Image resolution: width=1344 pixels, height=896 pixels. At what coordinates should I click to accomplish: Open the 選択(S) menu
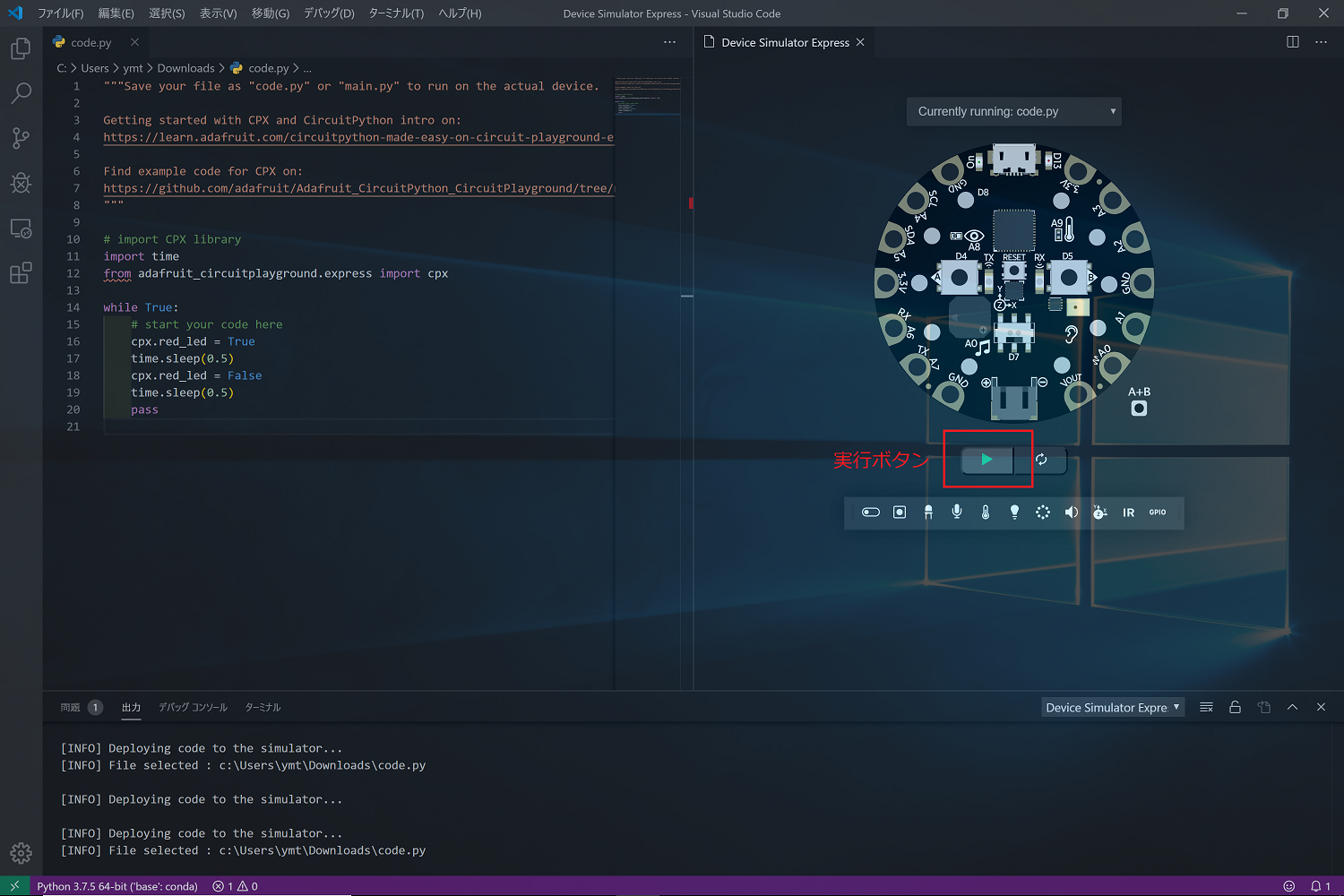(167, 13)
